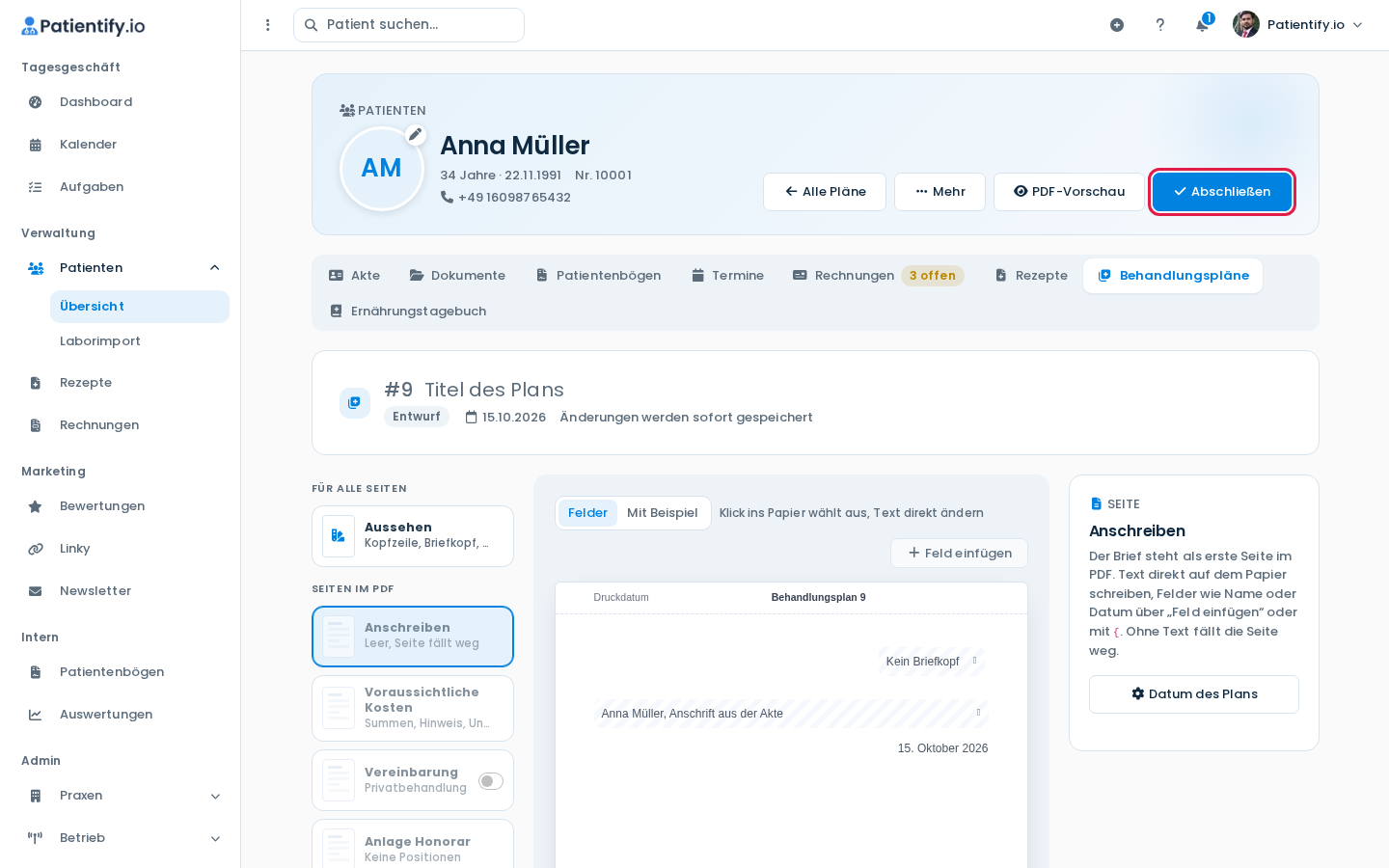Viewport: 1389px width, 868px height.
Task: Select the Voraussichtliche Kosten page card
Action: click(413, 708)
